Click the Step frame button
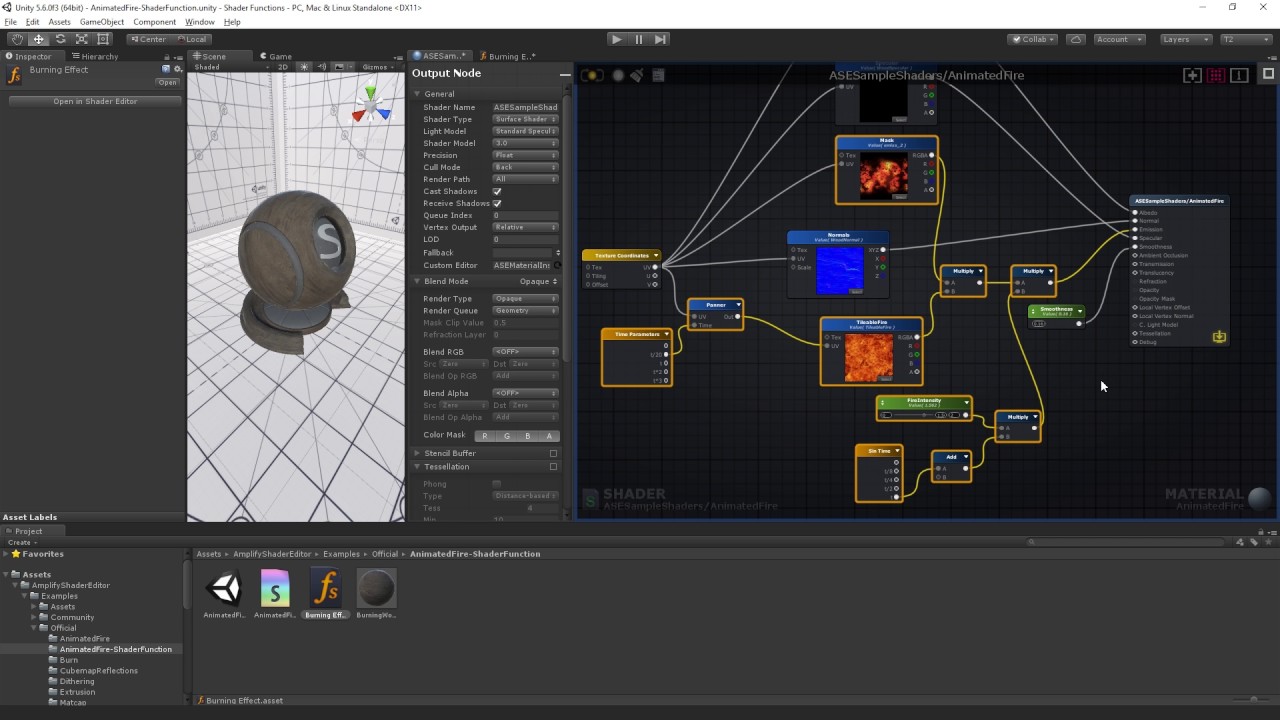This screenshot has height=720, width=1280. (x=660, y=39)
